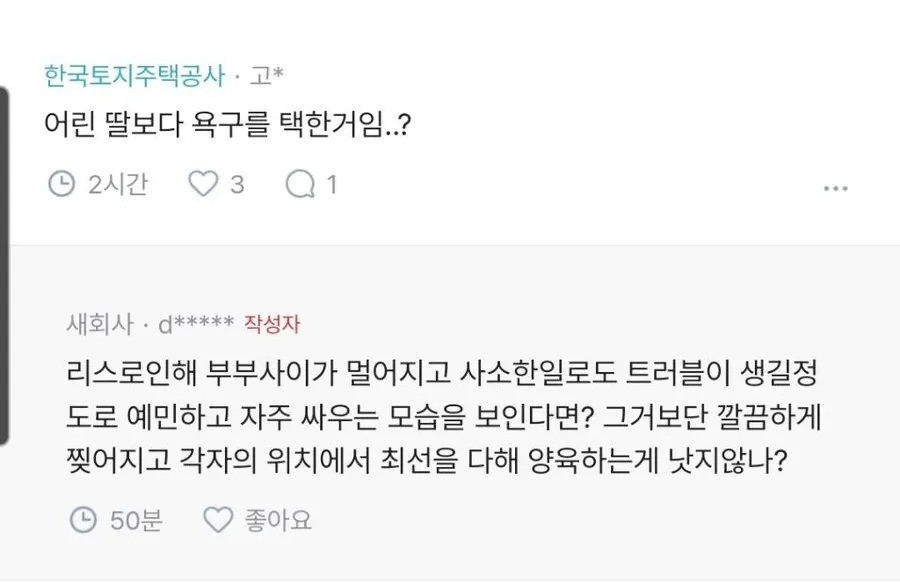900x583 pixels.
Task: Like the reply using its heart icon
Action: click(x=218, y=520)
